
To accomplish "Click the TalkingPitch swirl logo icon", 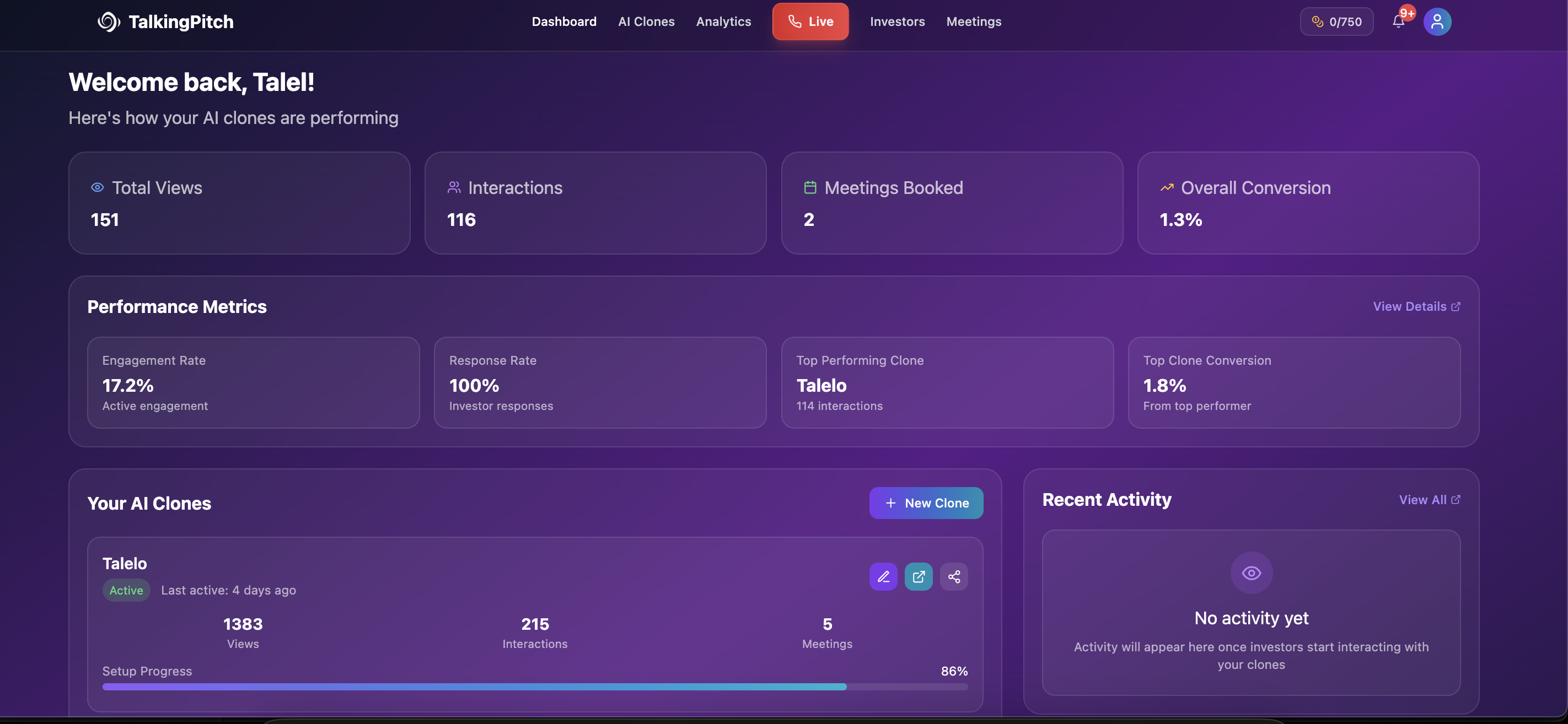I will 109,22.
